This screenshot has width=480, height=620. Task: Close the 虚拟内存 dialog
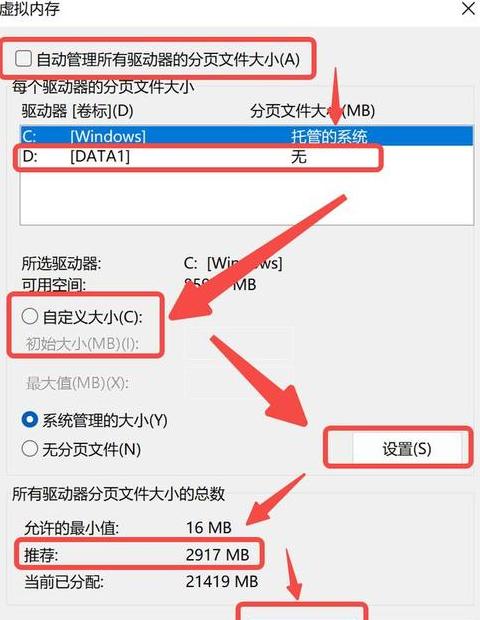coord(469,8)
